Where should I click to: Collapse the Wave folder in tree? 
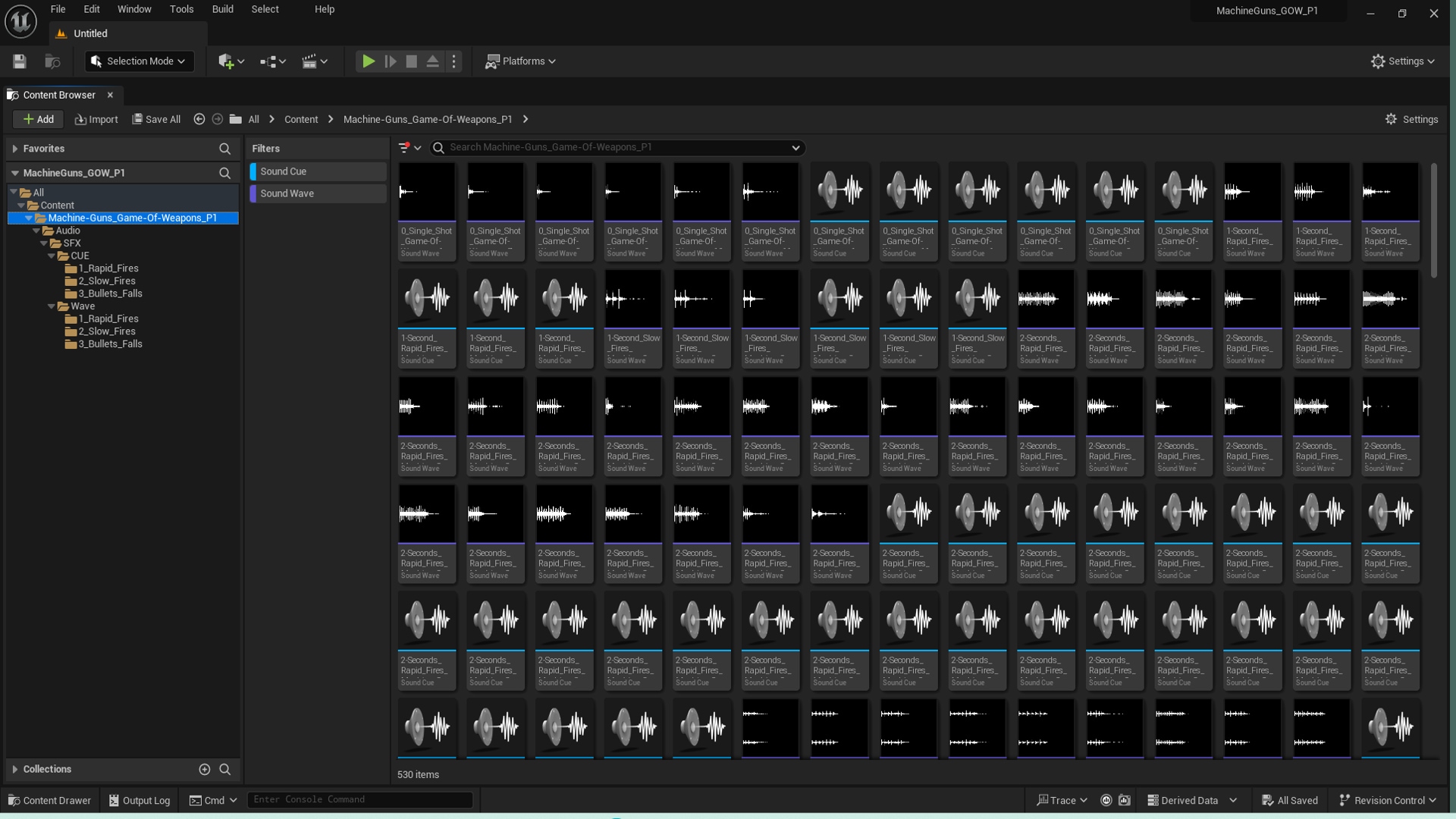[52, 306]
